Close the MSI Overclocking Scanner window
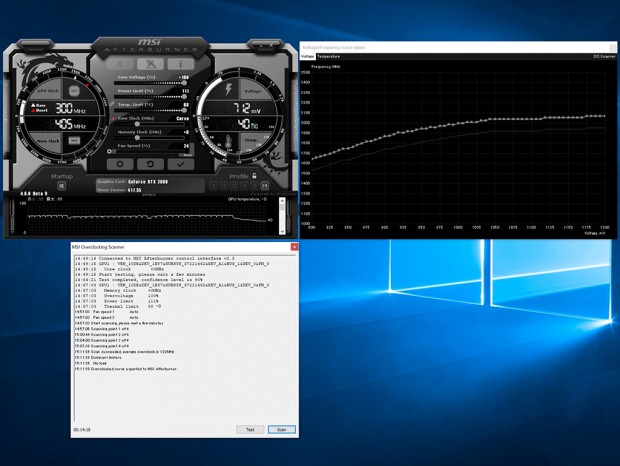This screenshot has height=466, width=620. tap(294, 247)
